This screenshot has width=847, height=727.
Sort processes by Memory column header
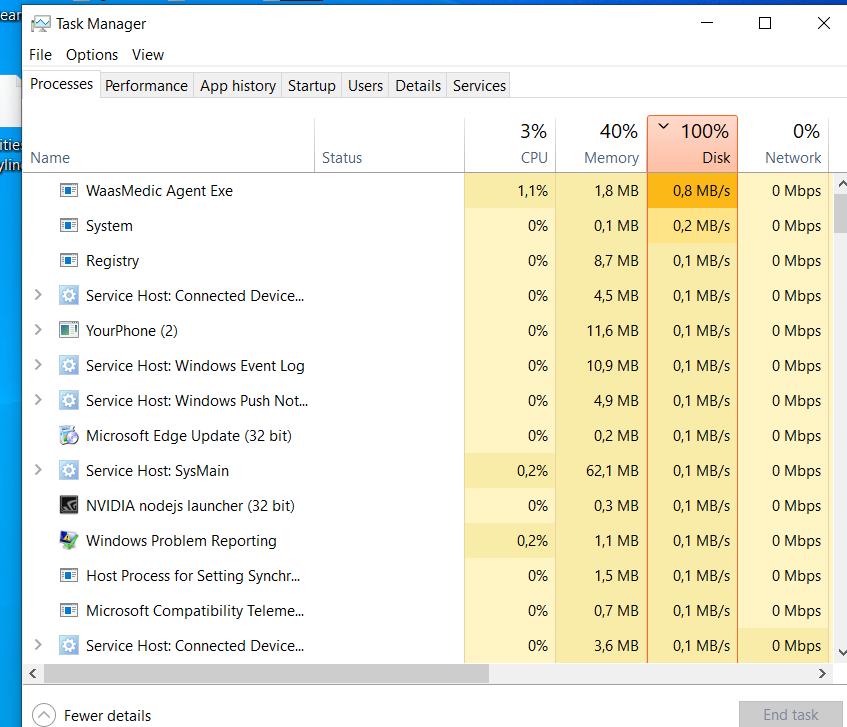[601, 145]
